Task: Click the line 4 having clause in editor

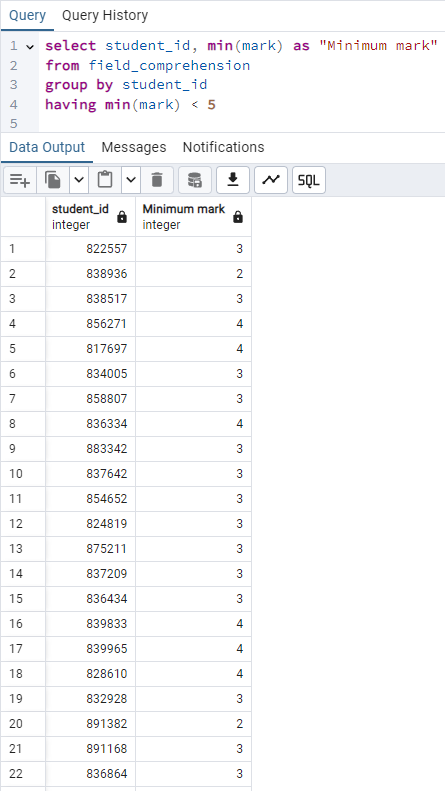Action: pyautogui.click(x=131, y=105)
